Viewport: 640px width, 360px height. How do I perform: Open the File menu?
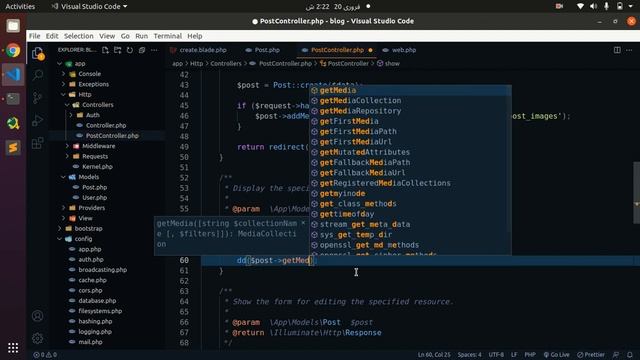[34, 36]
